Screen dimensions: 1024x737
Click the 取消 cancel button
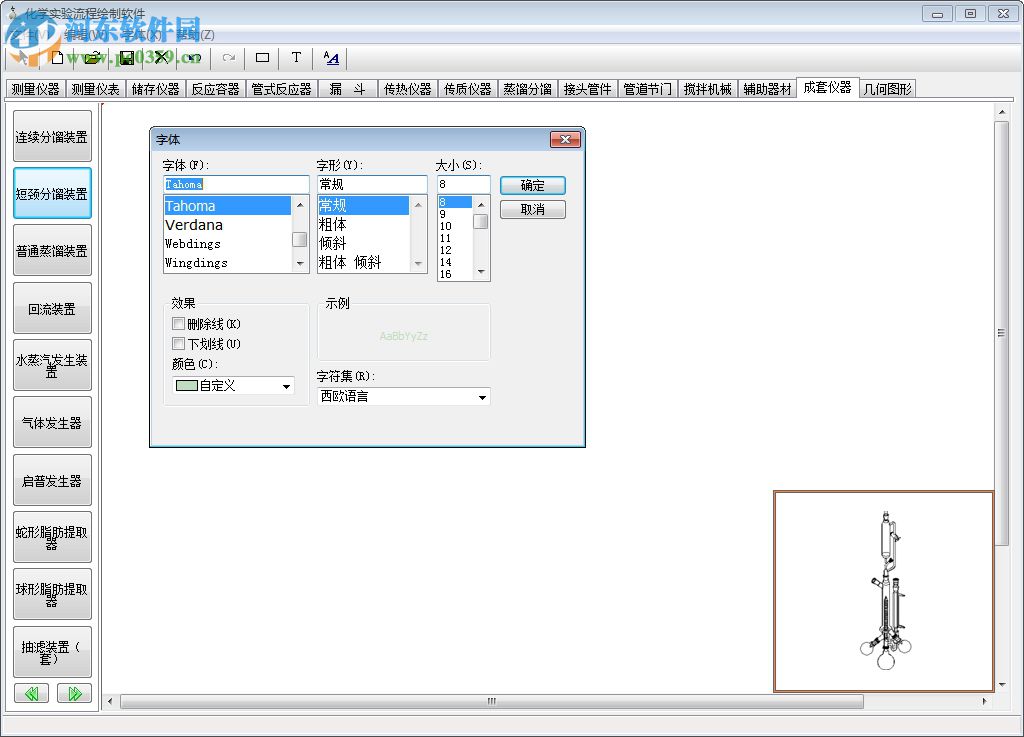tap(533, 209)
